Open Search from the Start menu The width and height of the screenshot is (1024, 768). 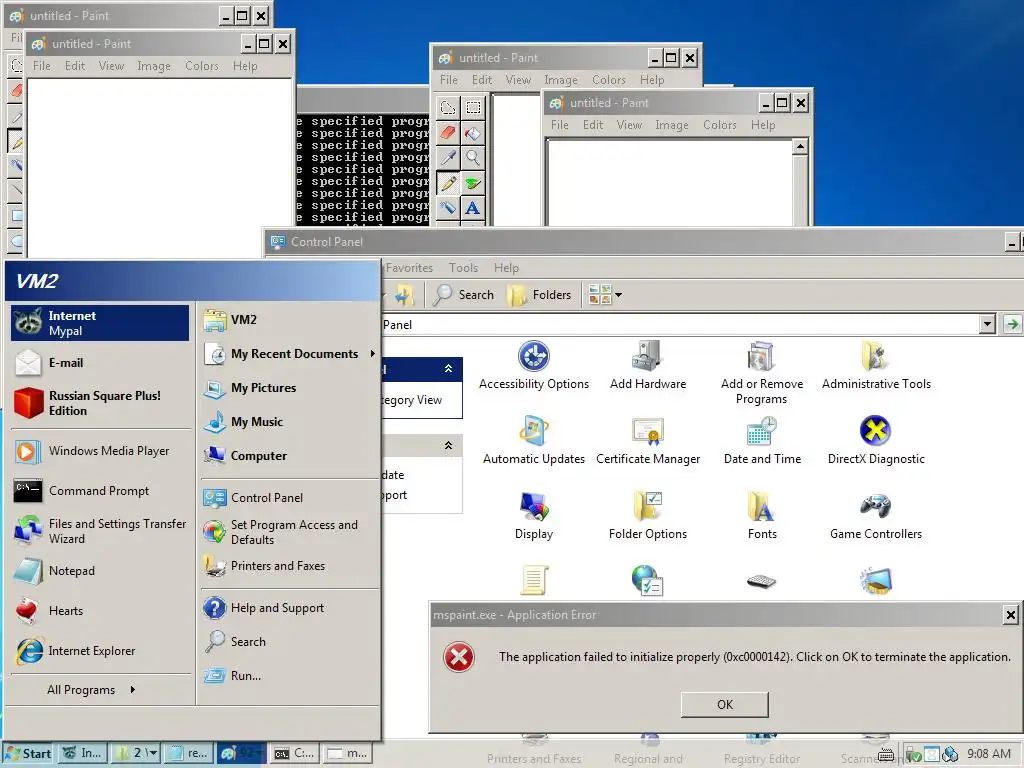289,641
